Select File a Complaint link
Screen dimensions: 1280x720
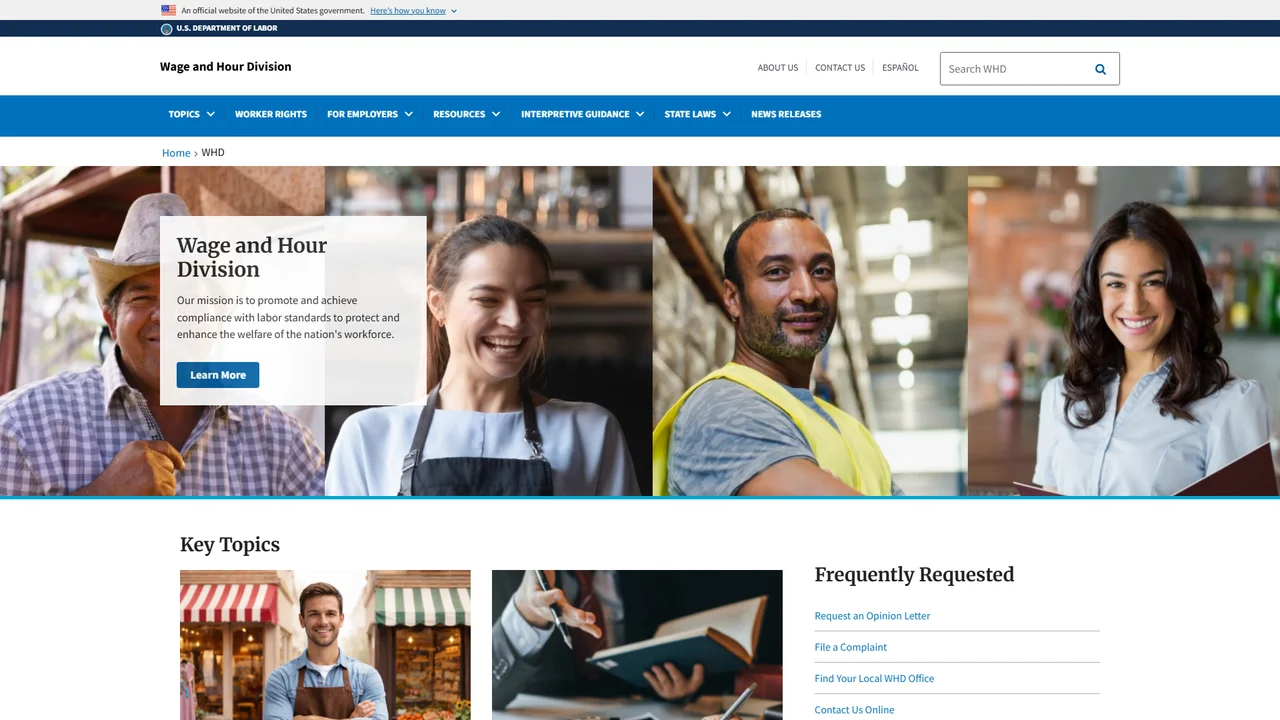(851, 647)
